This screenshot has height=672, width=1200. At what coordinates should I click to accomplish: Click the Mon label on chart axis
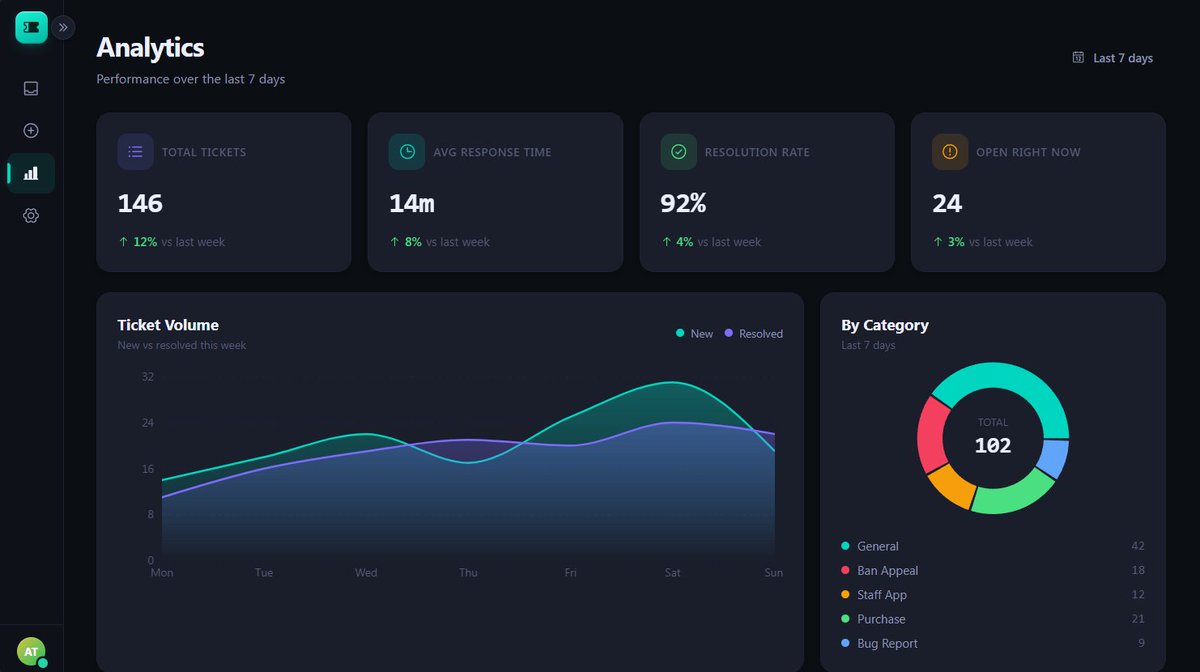[x=162, y=573]
